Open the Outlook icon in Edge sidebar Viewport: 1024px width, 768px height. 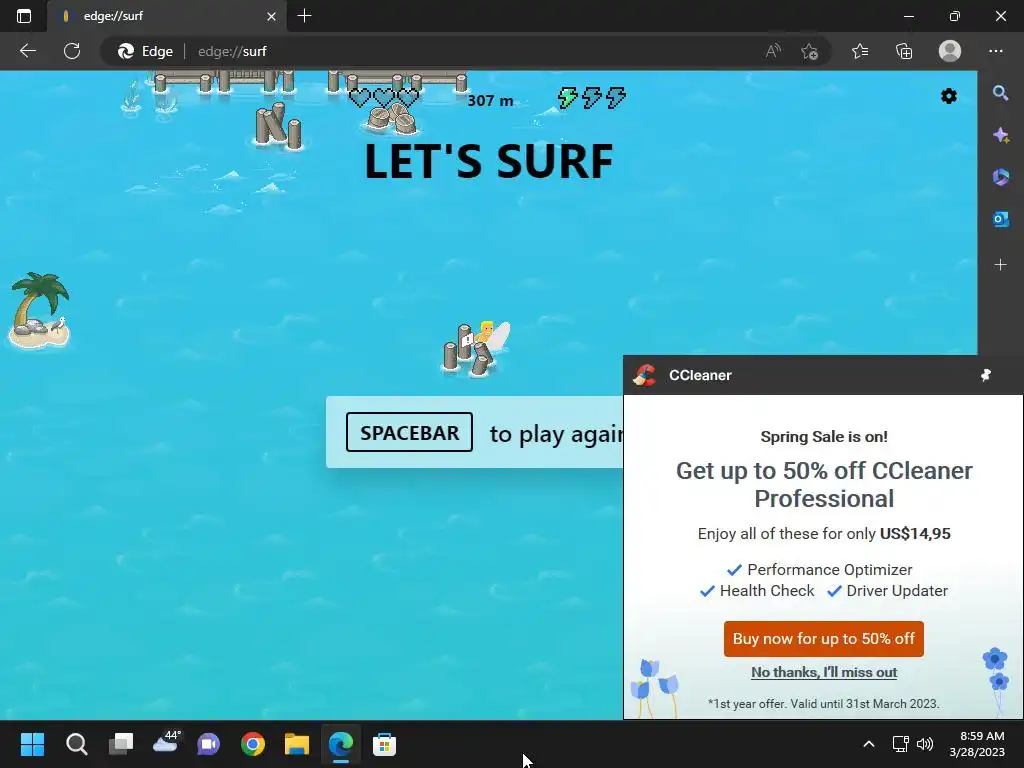pos(1000,219)
